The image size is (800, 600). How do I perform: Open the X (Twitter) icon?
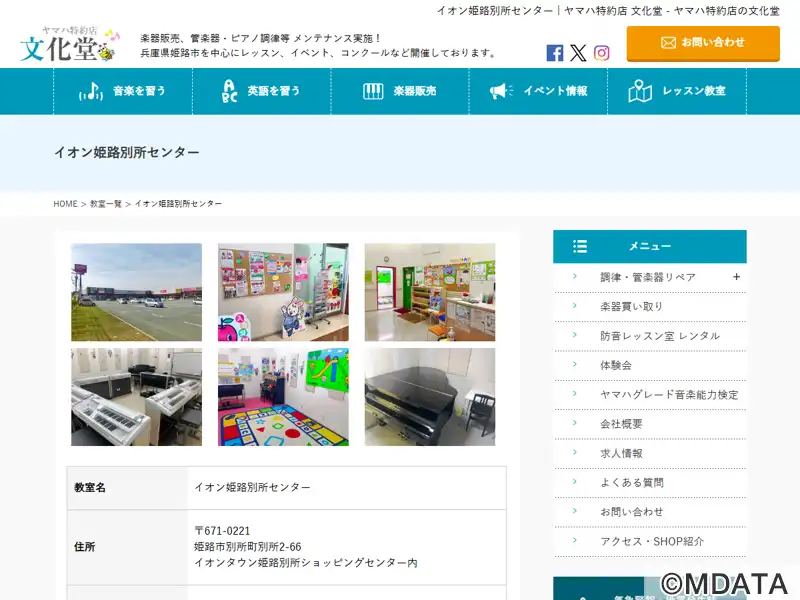pos(578,53)
